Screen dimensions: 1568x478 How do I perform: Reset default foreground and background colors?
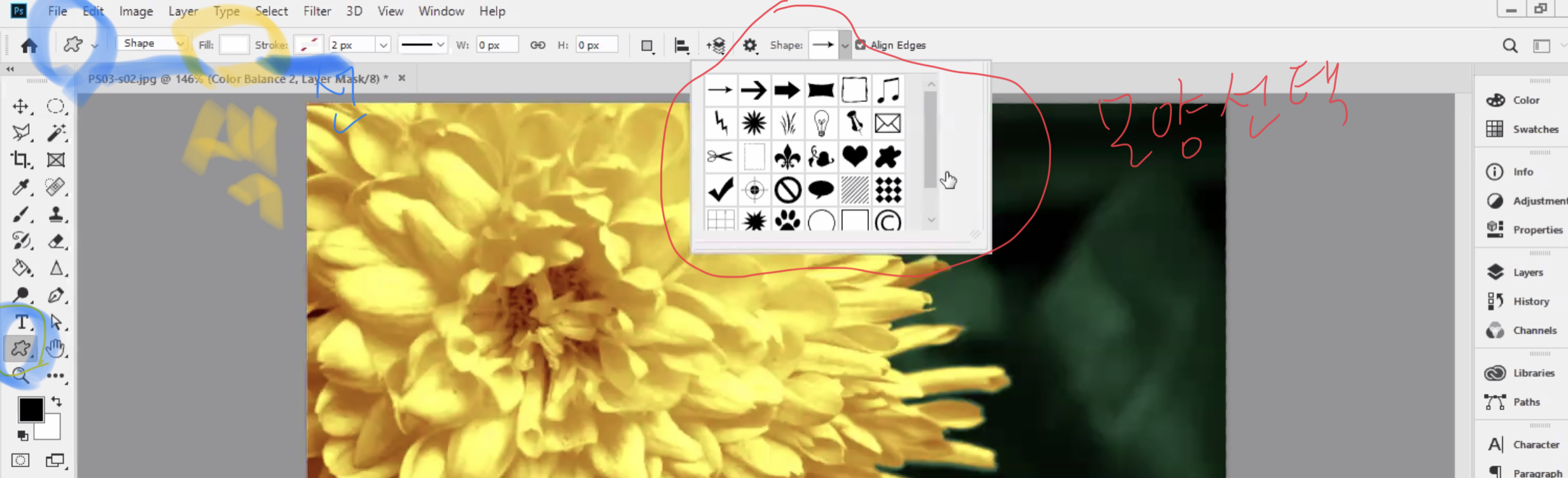(x=22, y=435)
